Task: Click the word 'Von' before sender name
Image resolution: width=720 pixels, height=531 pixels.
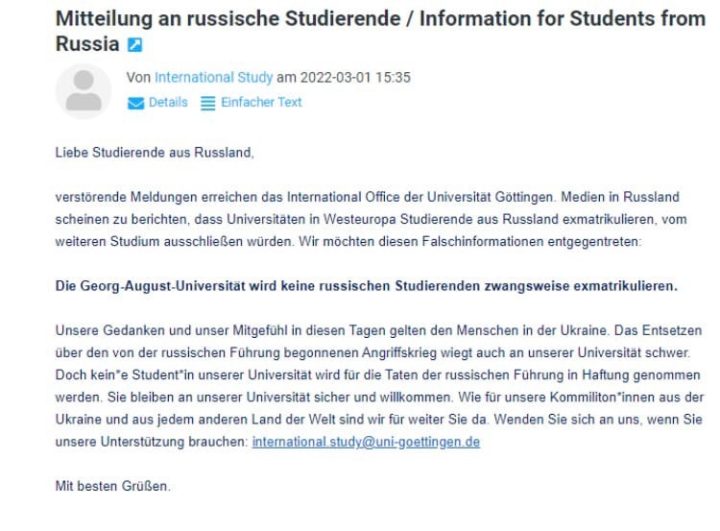Action: (139, 77)
